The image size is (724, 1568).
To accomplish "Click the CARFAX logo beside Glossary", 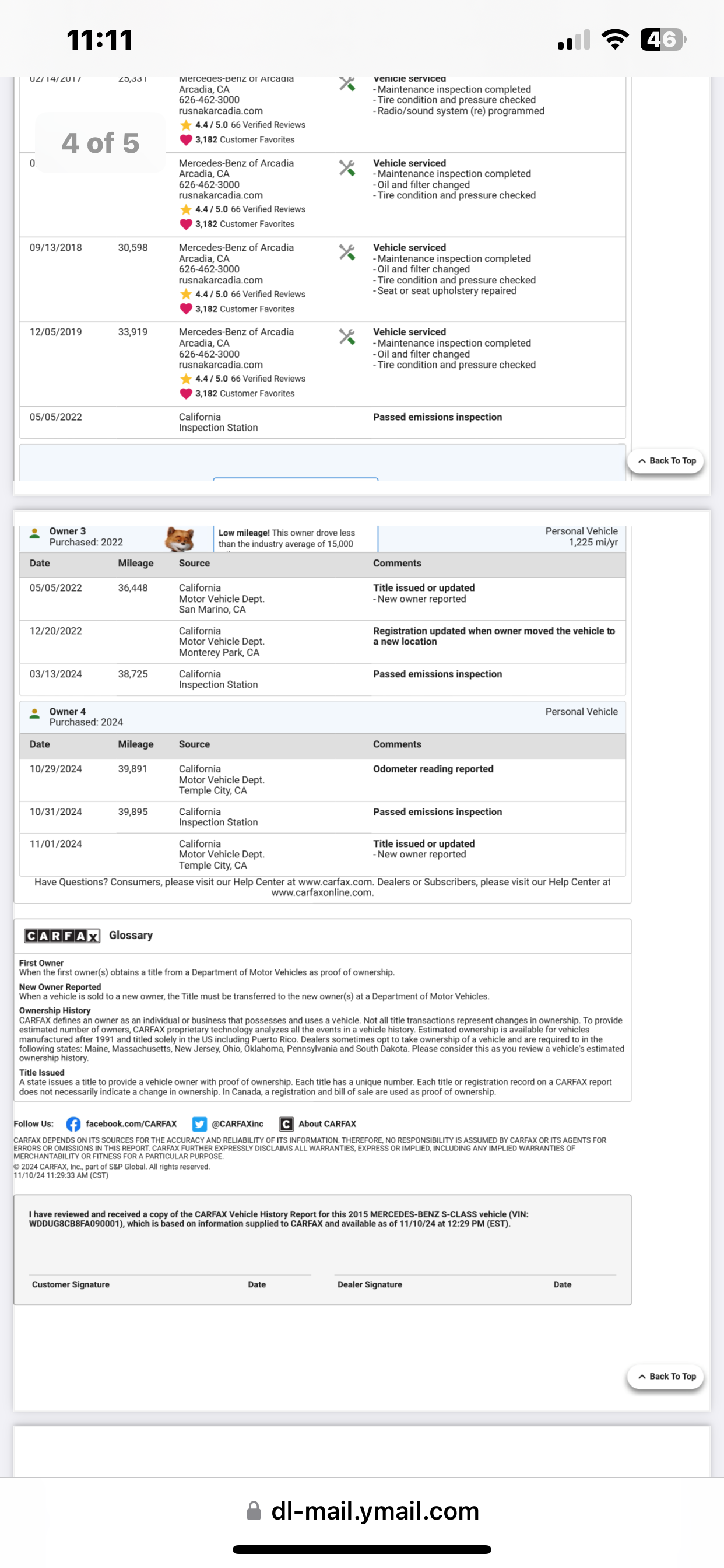I will pyautogui.click(x=62, y=936).
